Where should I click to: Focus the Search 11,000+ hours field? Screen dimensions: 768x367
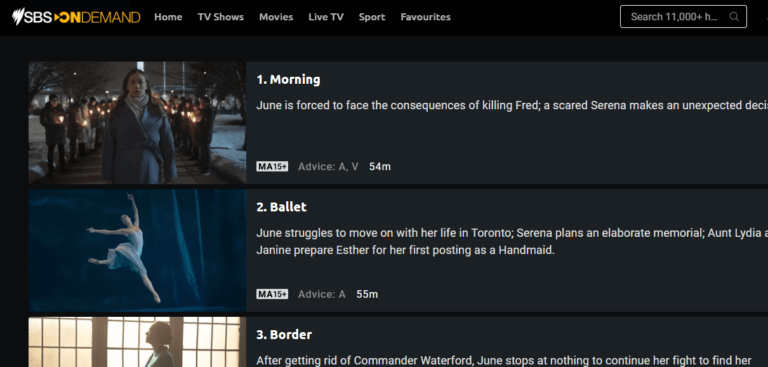(x=683, y=17)
